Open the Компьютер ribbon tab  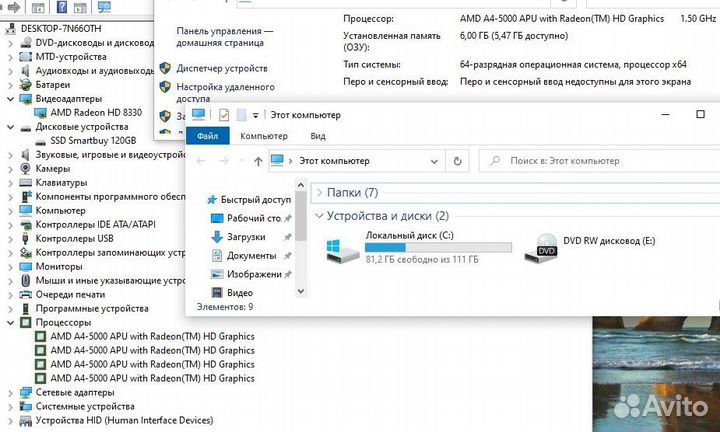(x=264, y=136)
